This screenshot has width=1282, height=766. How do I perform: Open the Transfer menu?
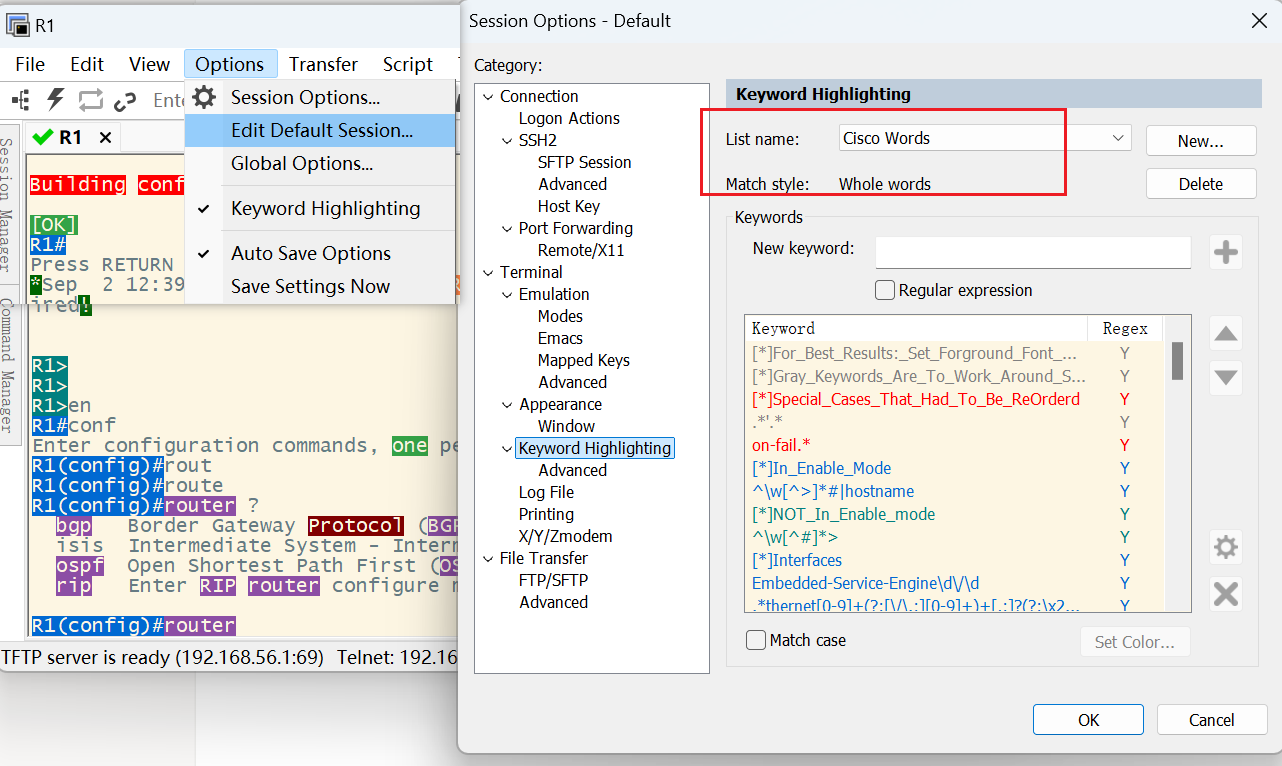[x=323, y=64]
